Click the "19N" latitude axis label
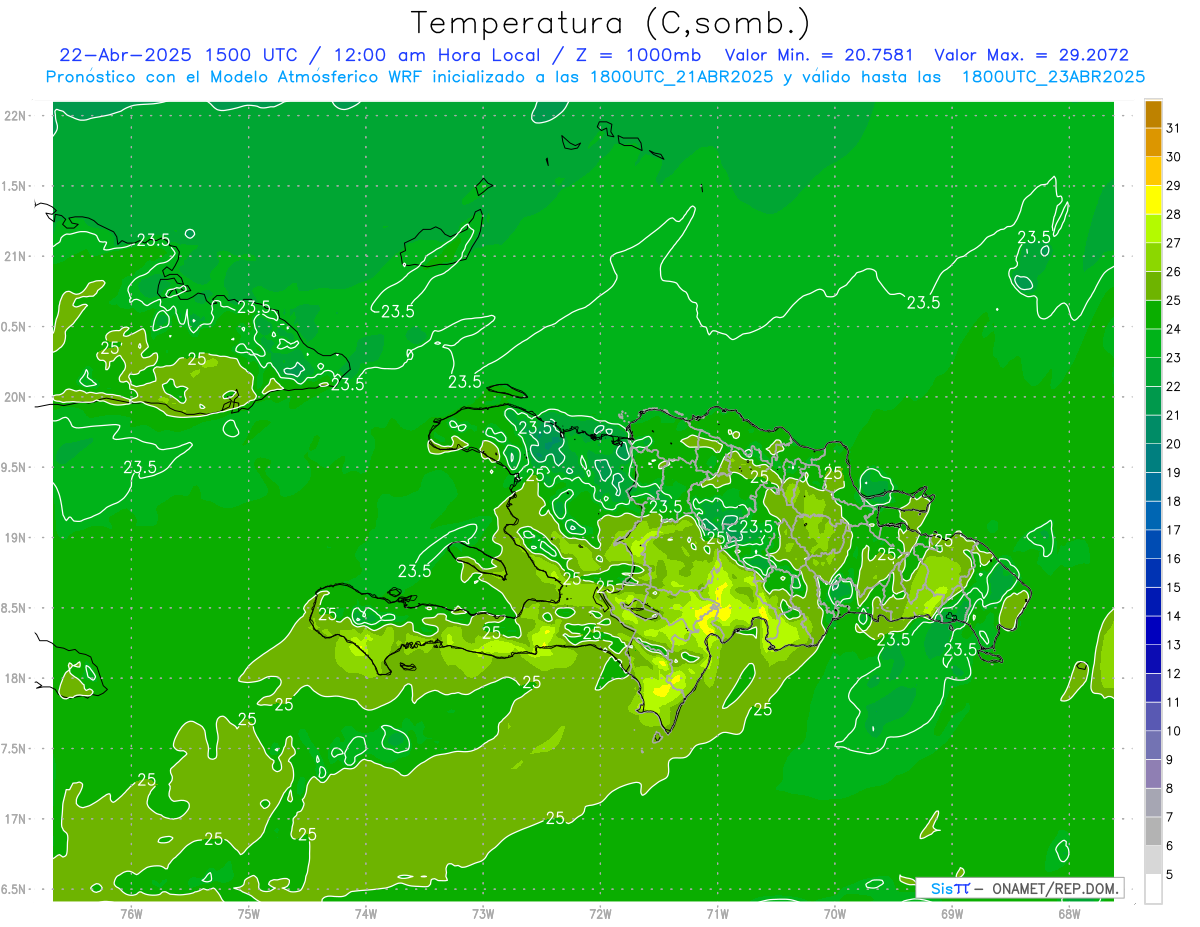1200x927 pixels. (14, 537)
